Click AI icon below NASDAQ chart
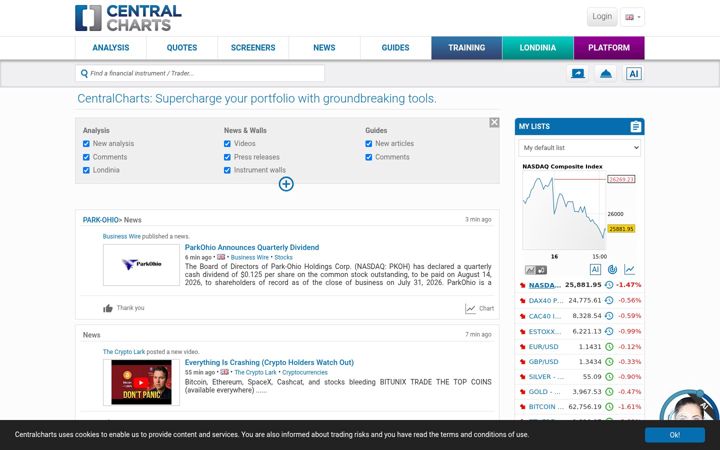Viewport: 720px width, 450px height. tap(595, 270)
